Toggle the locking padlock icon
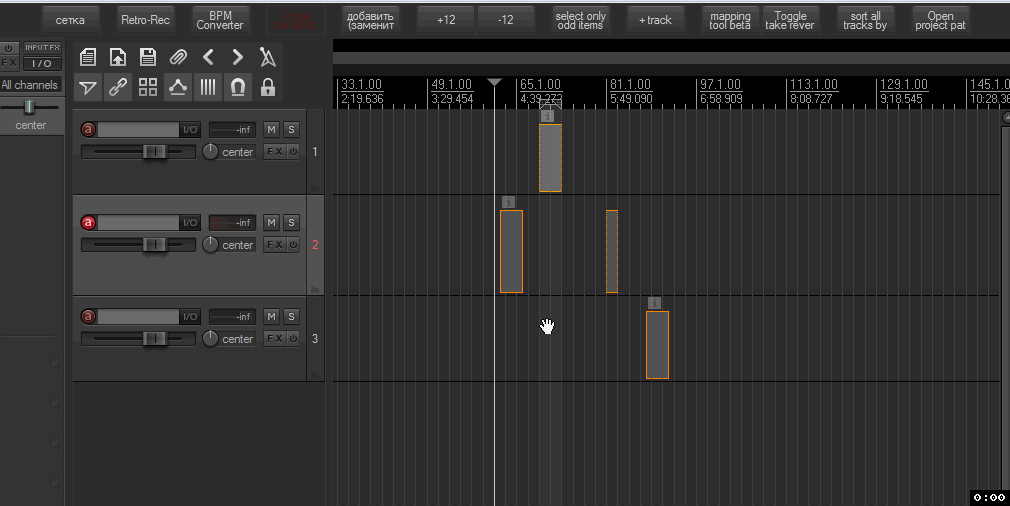Screen dimensions: 1010x506 tap(268, 88)
